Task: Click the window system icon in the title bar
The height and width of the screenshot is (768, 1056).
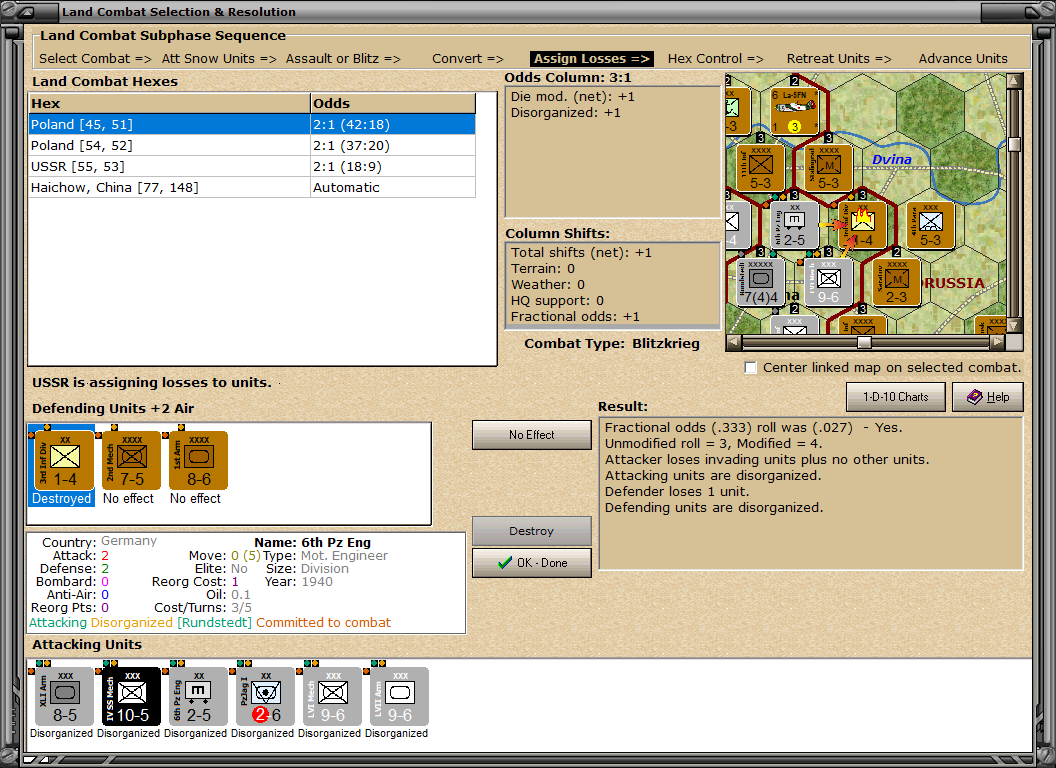Action: [x=24, y=11]
